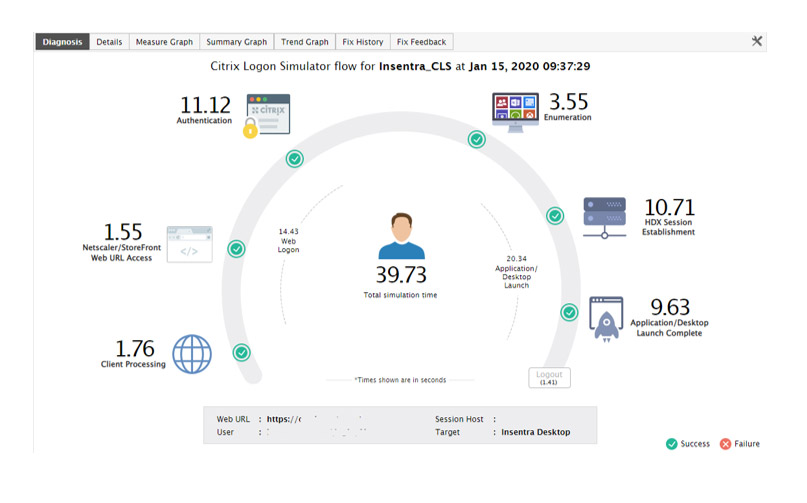Screen dimensions: 807x503
Task: Select the Summary Graph tab
Action: coord(237,42)
